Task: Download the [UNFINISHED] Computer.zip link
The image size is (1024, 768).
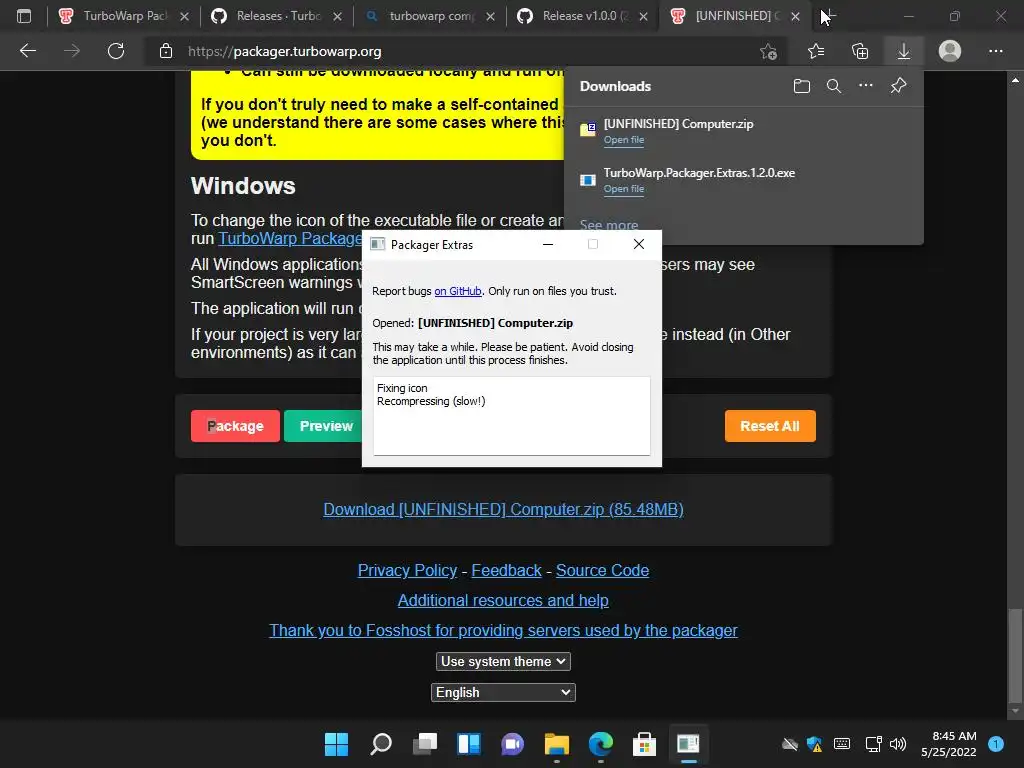Action: point(503,509)
